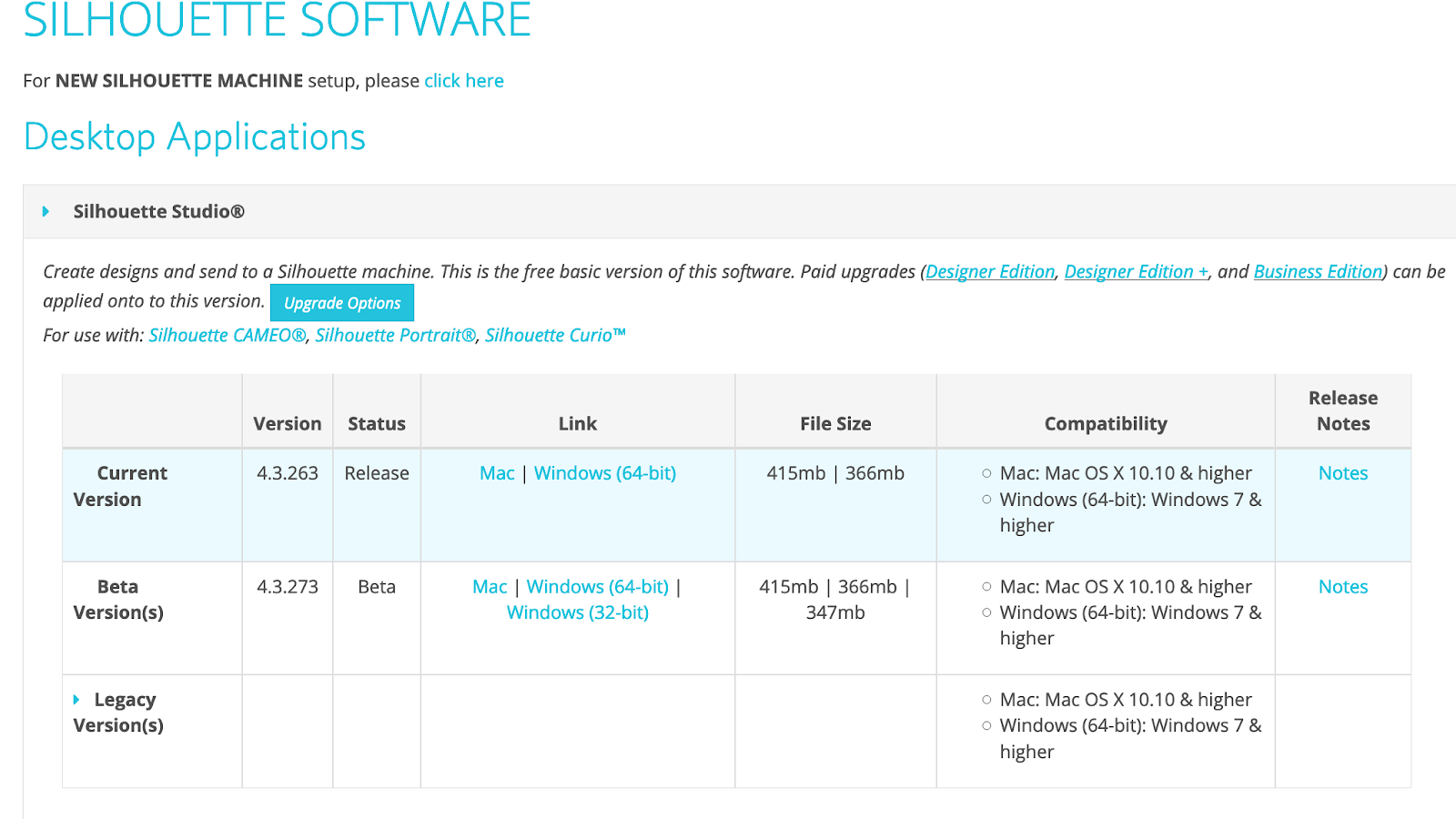Click the Current Version row label
This screenshot has height=819, width=1456.
120,487
